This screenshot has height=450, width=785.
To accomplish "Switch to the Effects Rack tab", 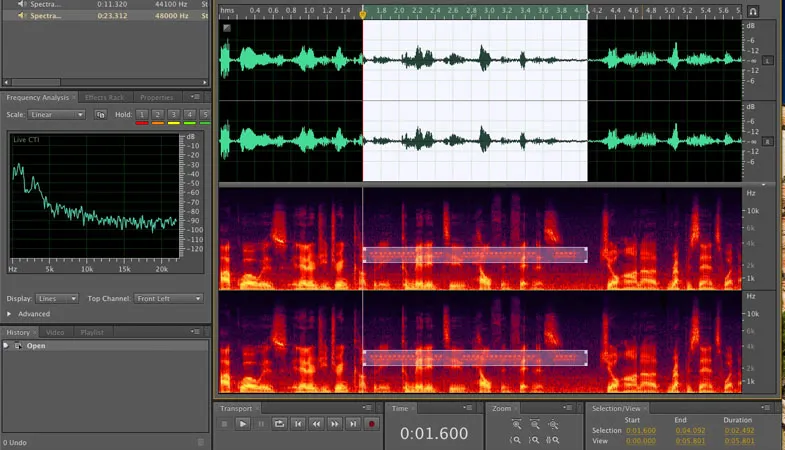I will coord(105,97).
